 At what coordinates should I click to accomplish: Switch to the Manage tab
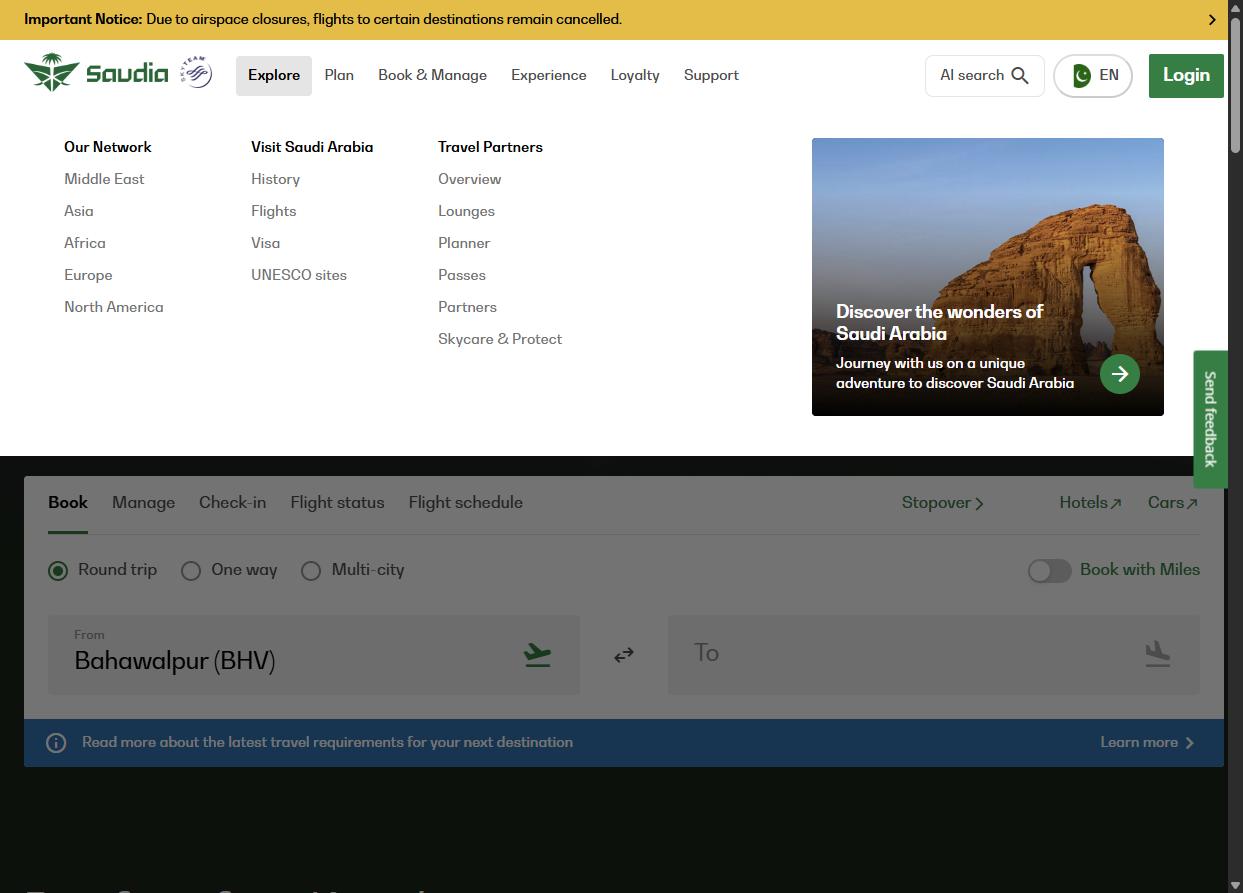[143, 503]
